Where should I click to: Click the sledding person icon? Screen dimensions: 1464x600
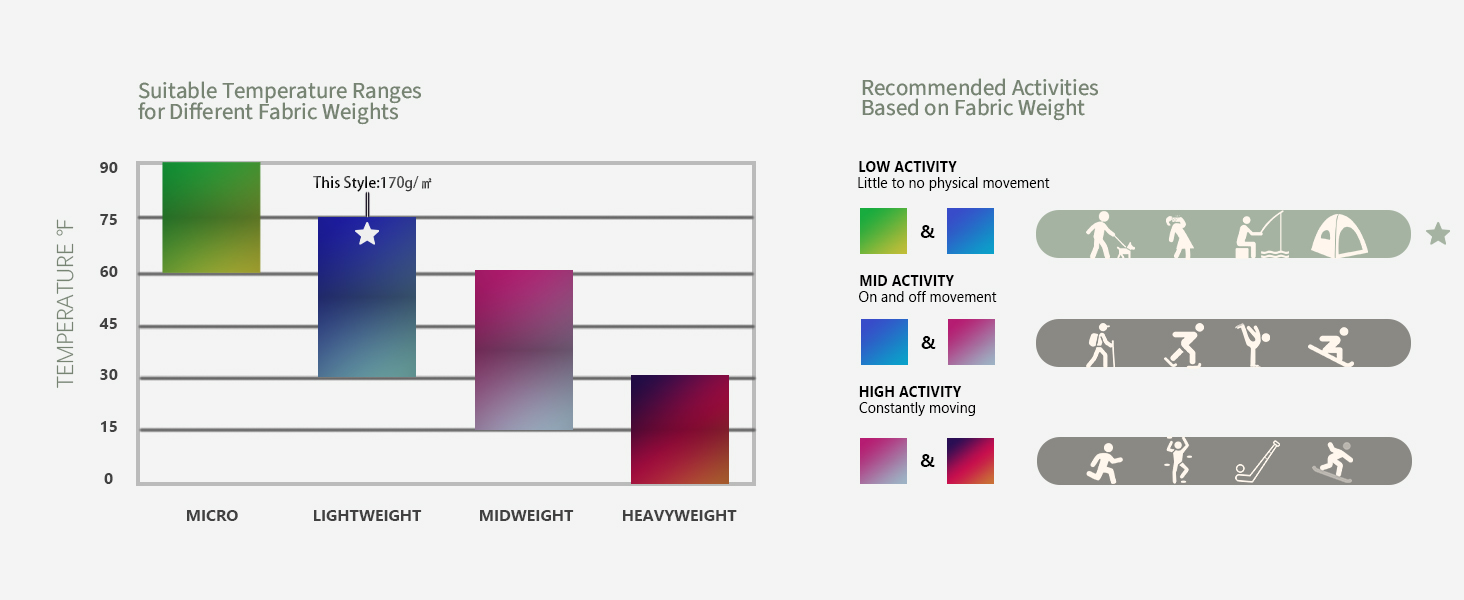pos(1331,347)
